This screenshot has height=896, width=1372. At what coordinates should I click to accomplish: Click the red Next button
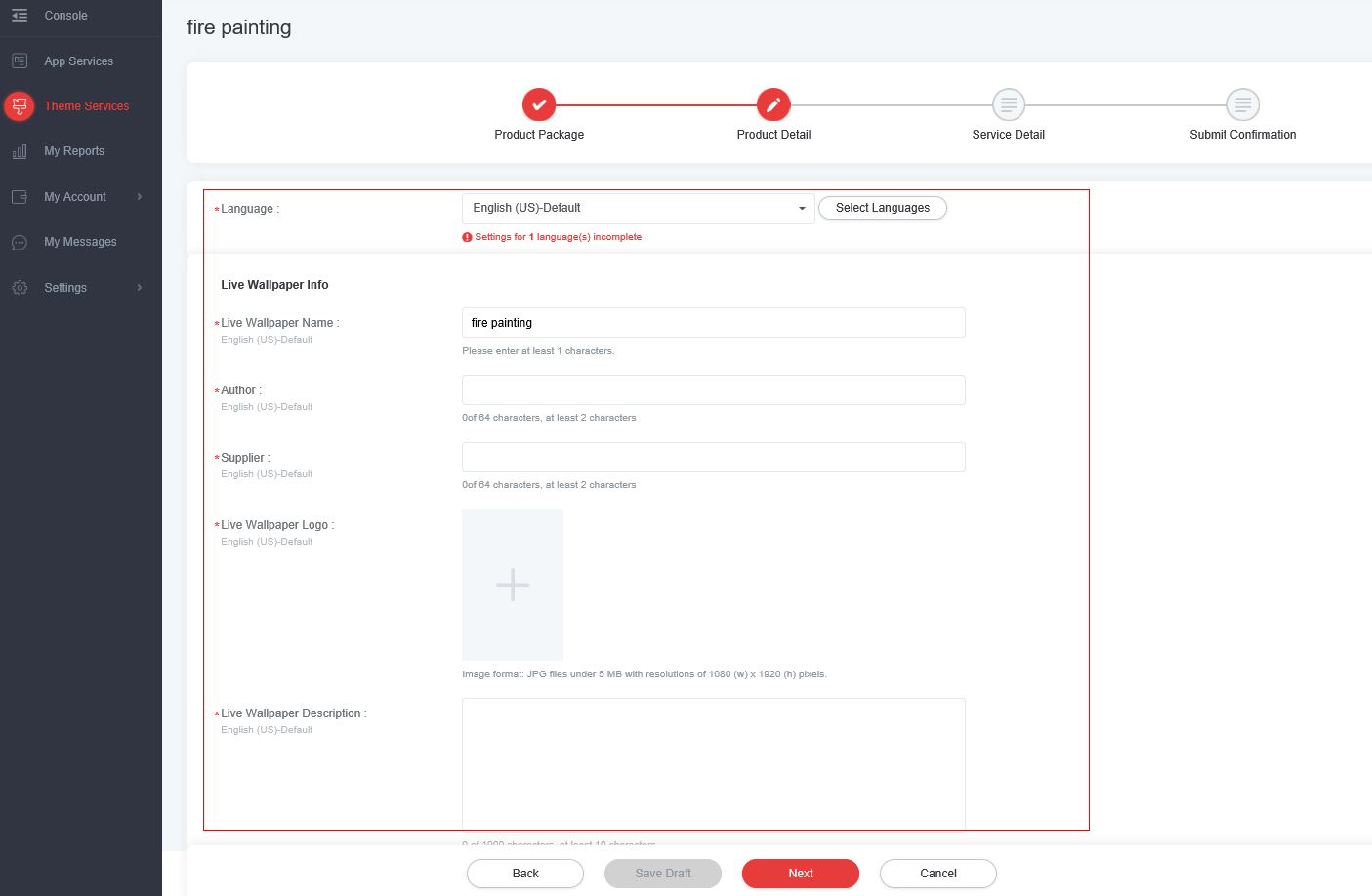(x=800, y=874)
